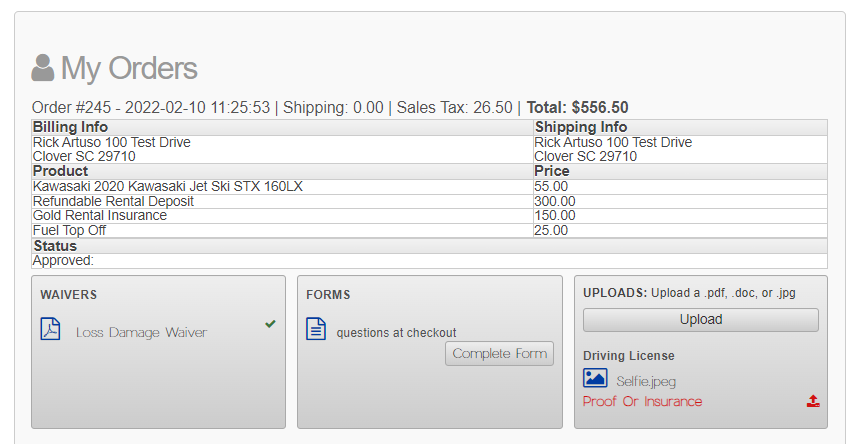This screenshot has height=444, width=855.
Task: Click the Fuel Top Off product row
Action: pos(430,230)
